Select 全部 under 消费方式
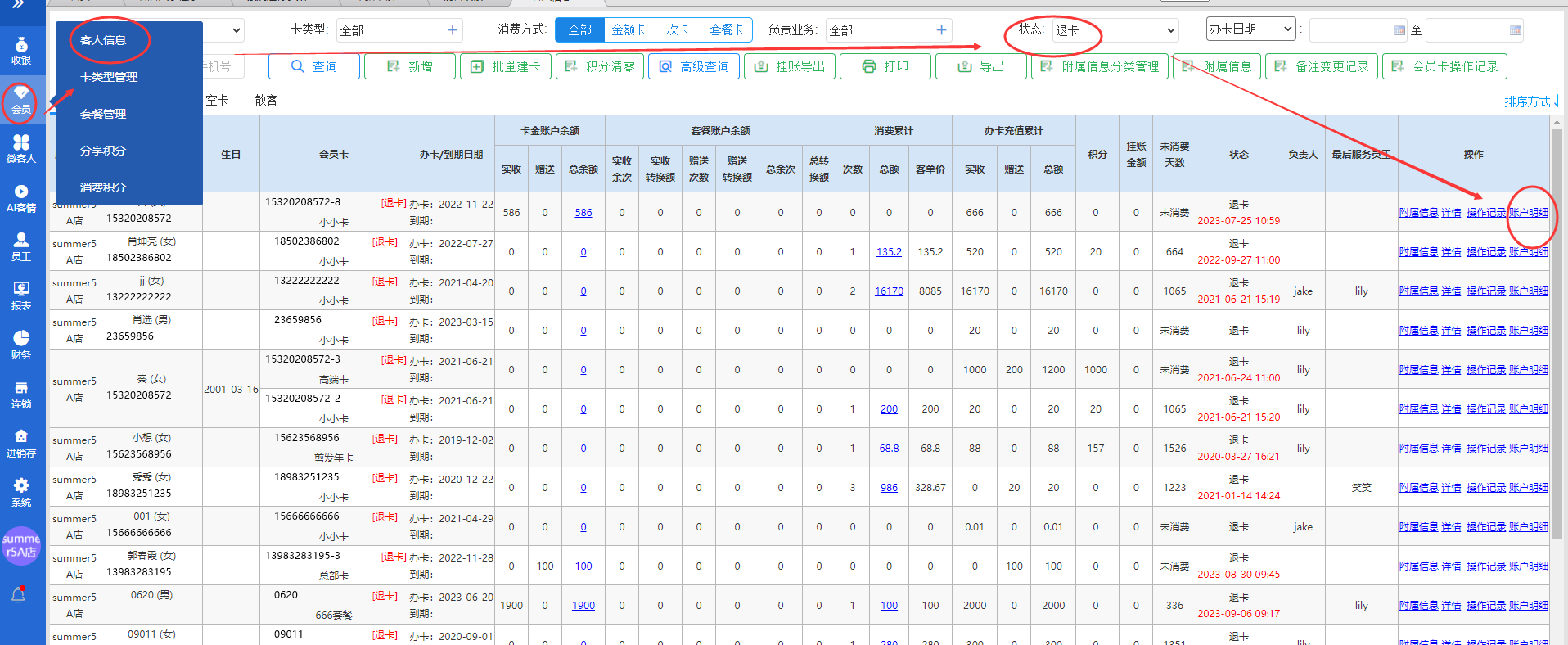 point(579,30)
